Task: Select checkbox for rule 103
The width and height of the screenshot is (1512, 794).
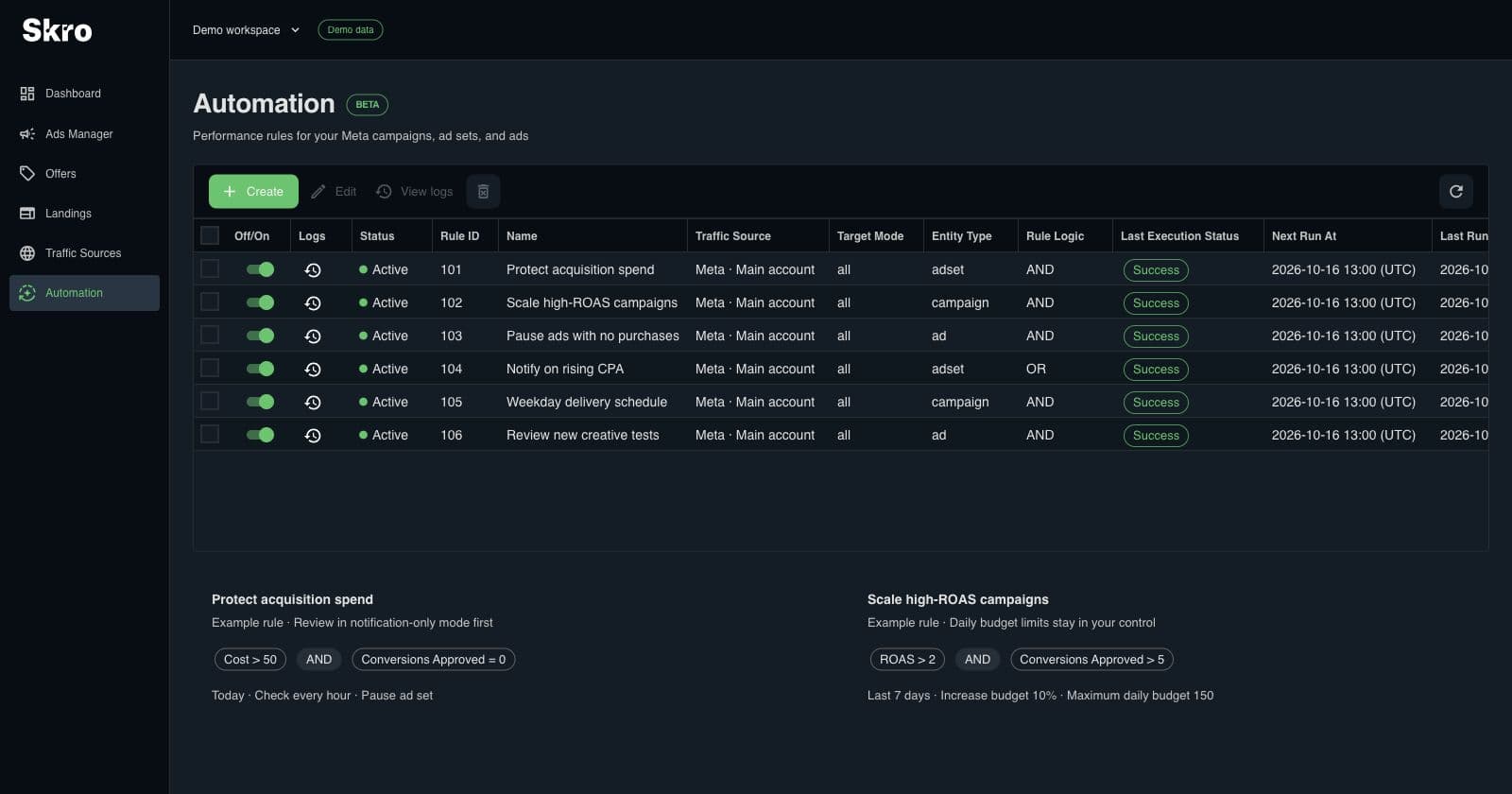Action: [210, 335]
